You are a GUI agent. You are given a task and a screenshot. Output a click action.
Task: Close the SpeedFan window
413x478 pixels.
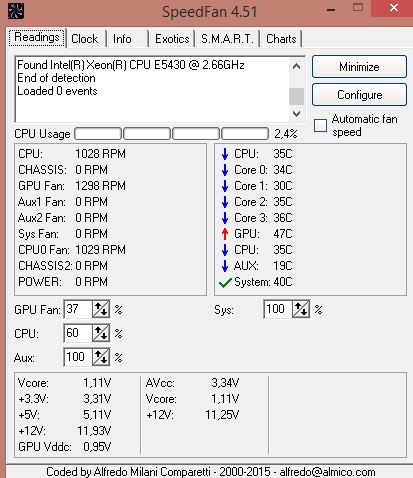click(x=394, y=8)
